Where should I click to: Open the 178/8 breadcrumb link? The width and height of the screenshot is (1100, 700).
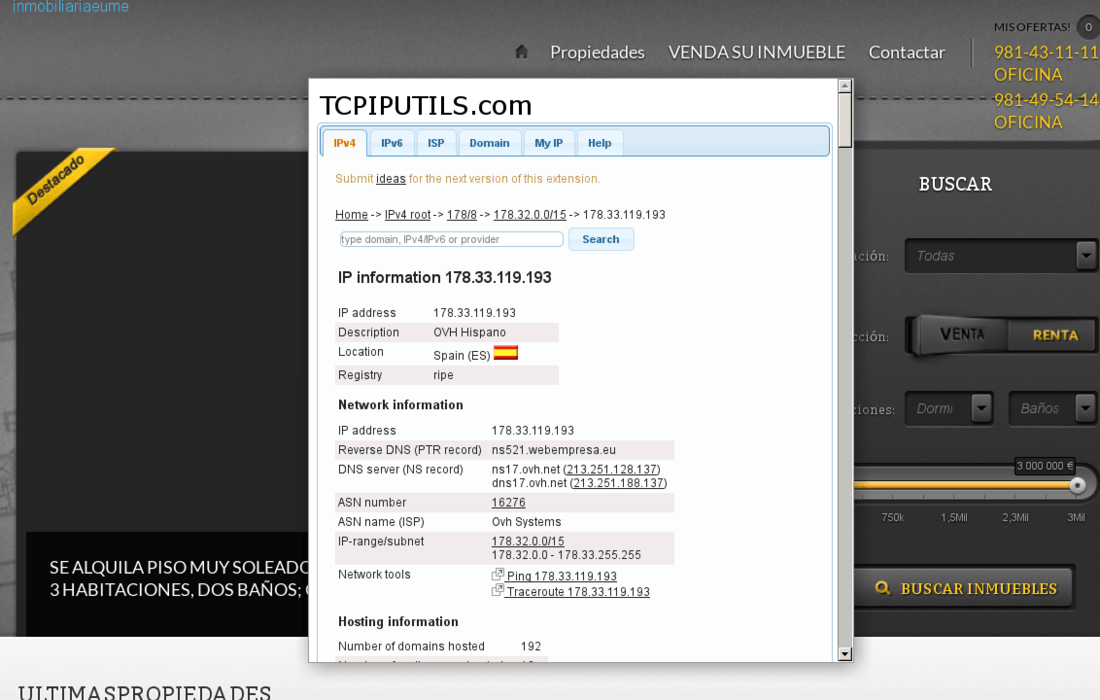click(x=462, y=215)
